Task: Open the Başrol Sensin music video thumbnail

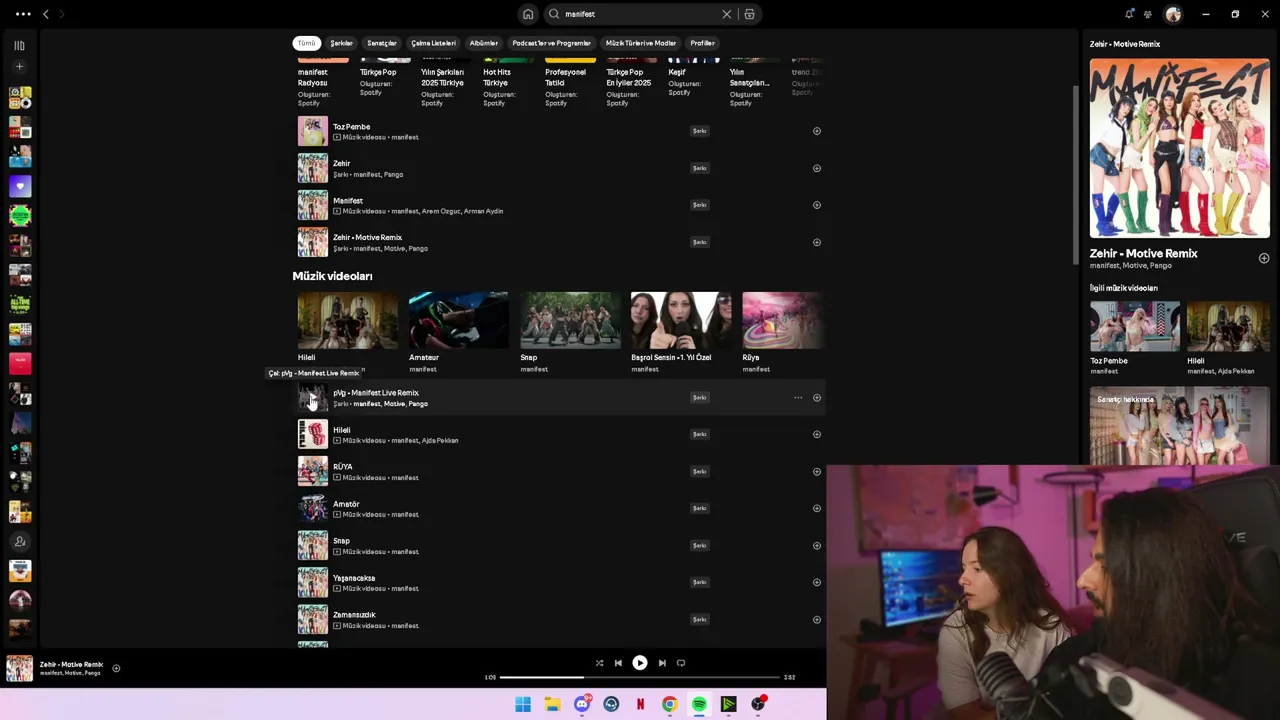Action: pos(681,320)
